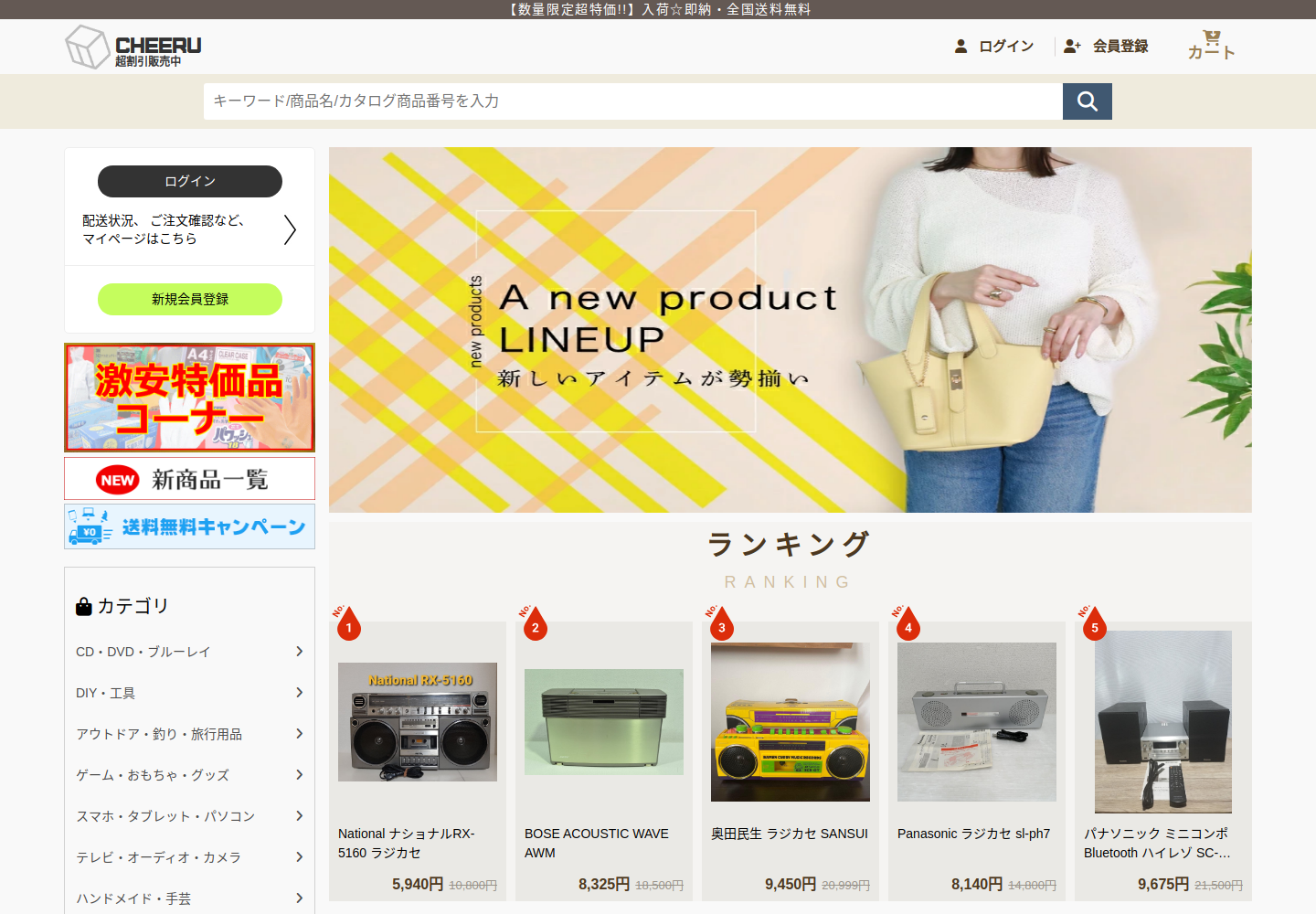
Task: Click the 9,450円 price text
Action: pyautogui.click(x=791, y=884)
